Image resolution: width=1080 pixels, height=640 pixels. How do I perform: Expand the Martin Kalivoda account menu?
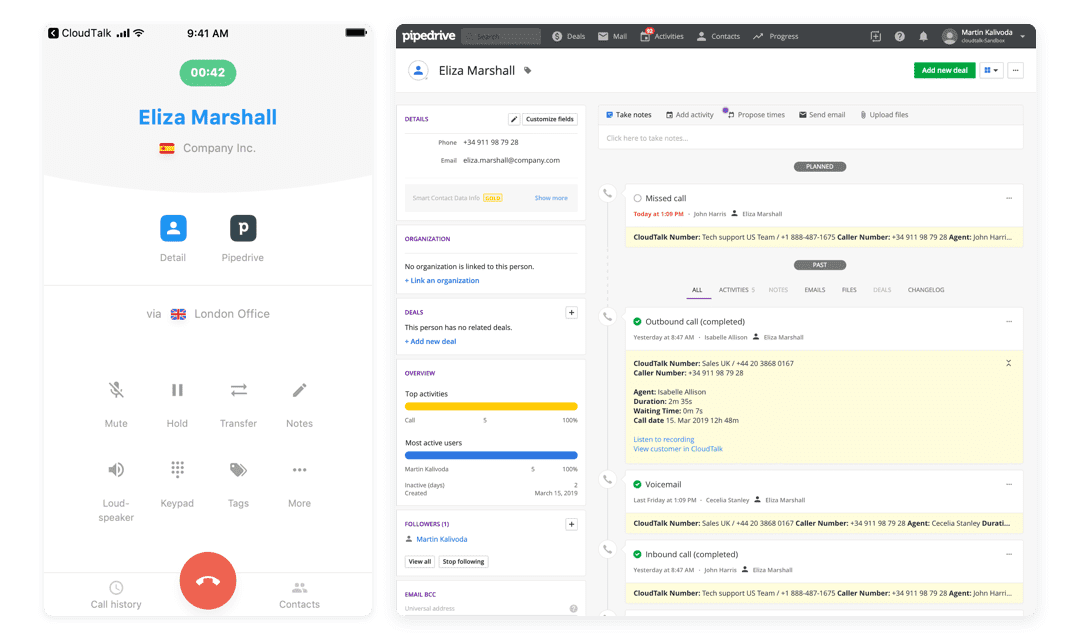click(x=984, y=37)
